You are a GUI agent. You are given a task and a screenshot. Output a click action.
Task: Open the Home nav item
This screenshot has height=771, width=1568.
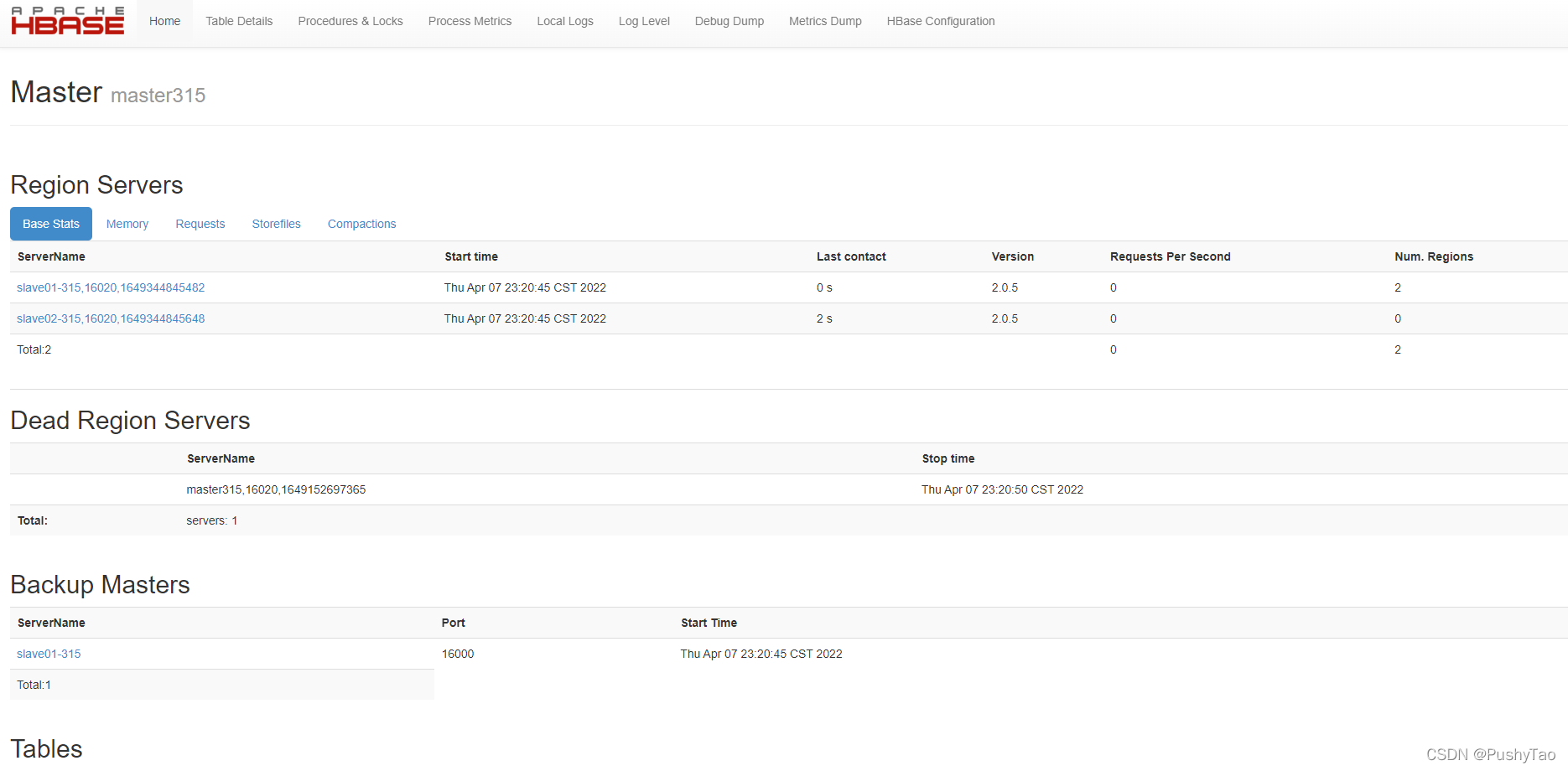(164, 22)
